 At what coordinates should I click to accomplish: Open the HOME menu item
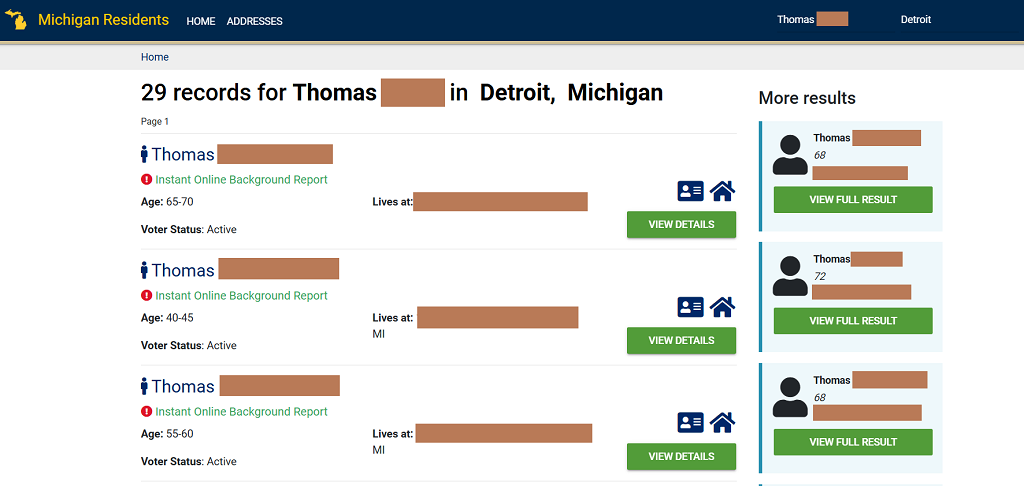coord(201,21)
